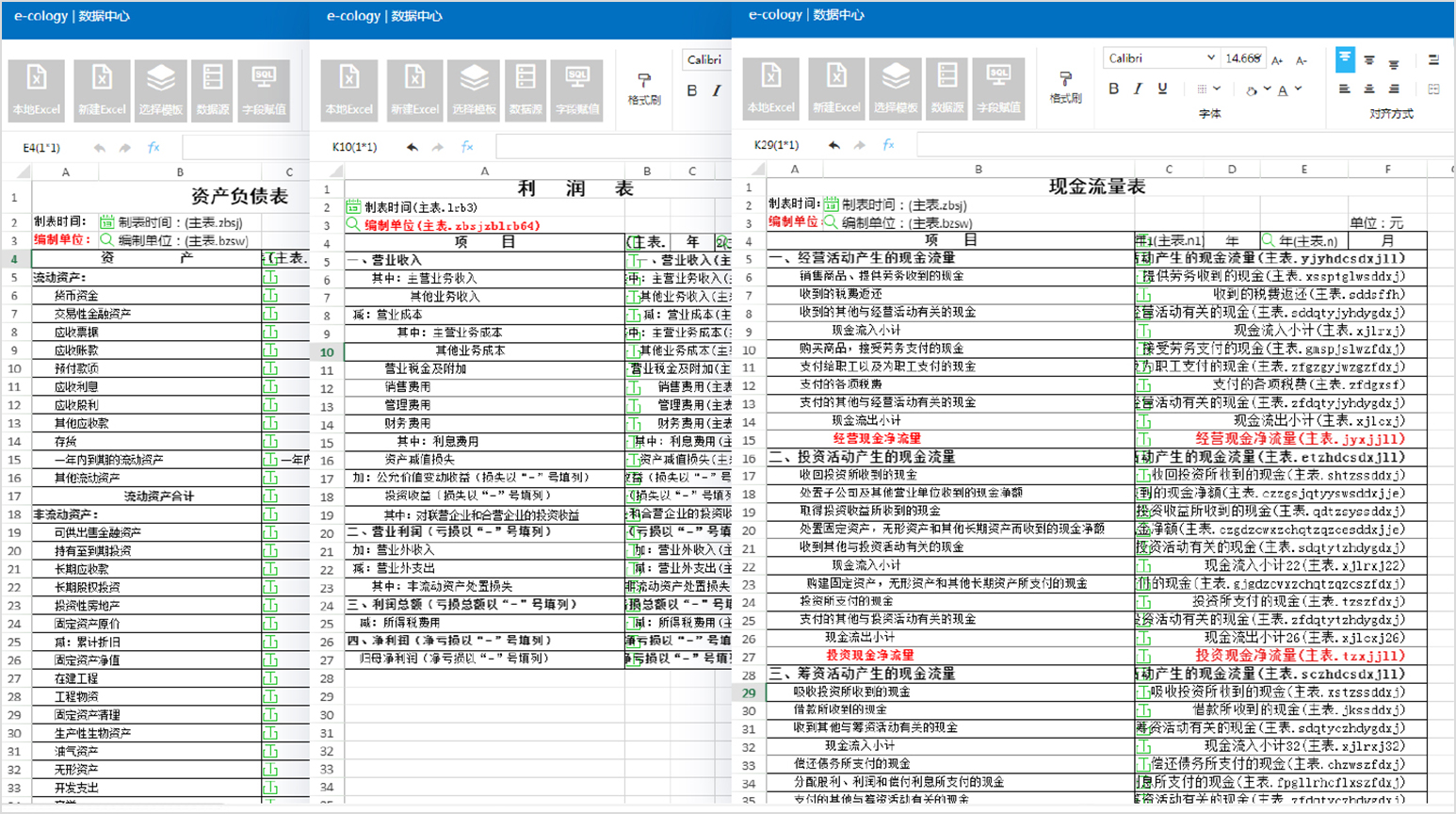Click 新建Excel icon in the middle income statement panel

(x=414, y=88)
